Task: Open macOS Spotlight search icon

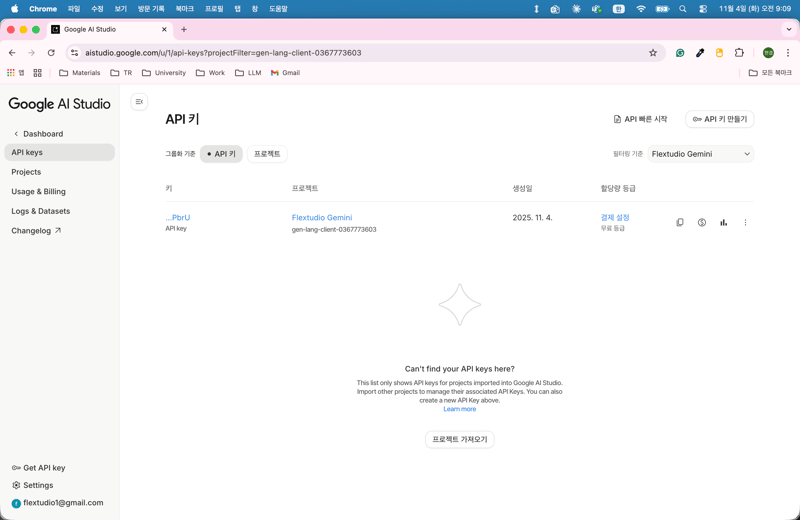Action: (x=683, y=9)
